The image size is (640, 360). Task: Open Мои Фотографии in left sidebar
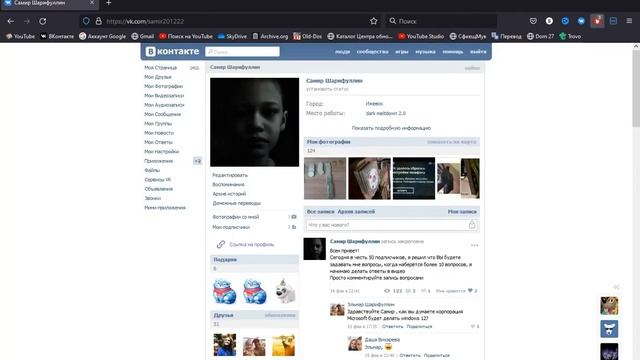(x=163, y=86)
